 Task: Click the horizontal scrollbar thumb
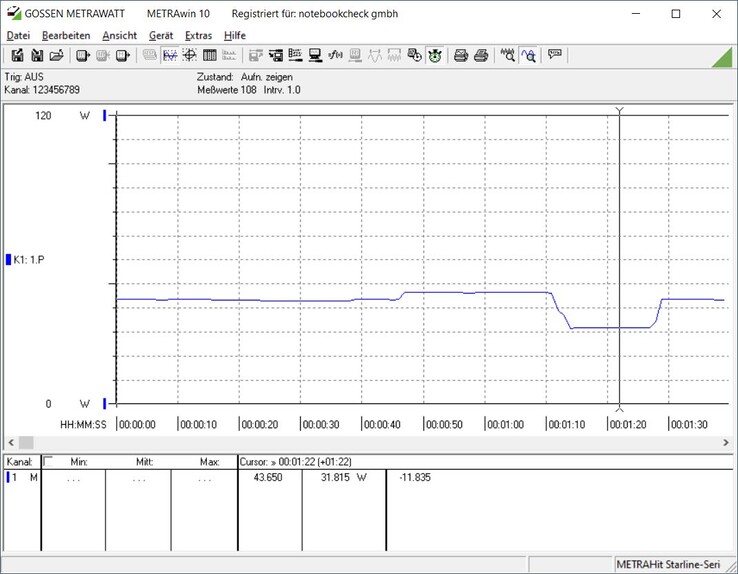coord(26,442)
